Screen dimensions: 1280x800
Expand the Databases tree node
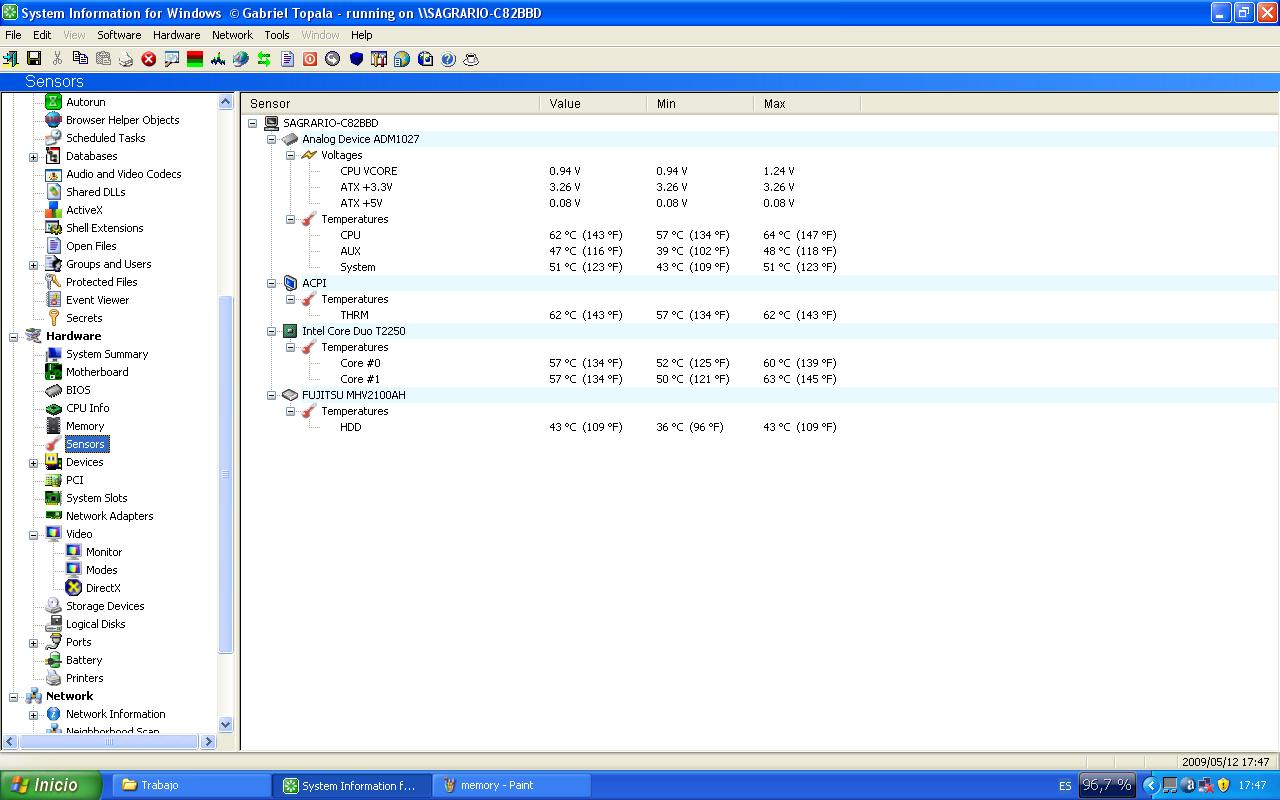[33, 157]
